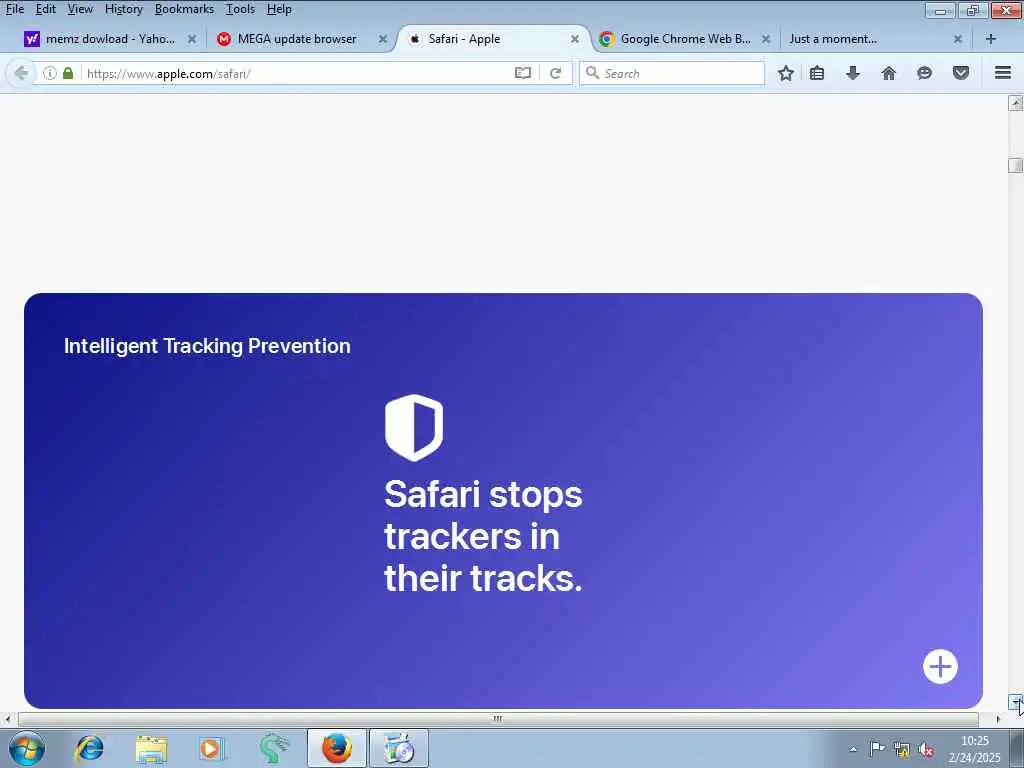Image resolution: width=1024 pixels, height=768 pixels.
Task: Open the Bookmarks menu
Action: pos(184,9)
